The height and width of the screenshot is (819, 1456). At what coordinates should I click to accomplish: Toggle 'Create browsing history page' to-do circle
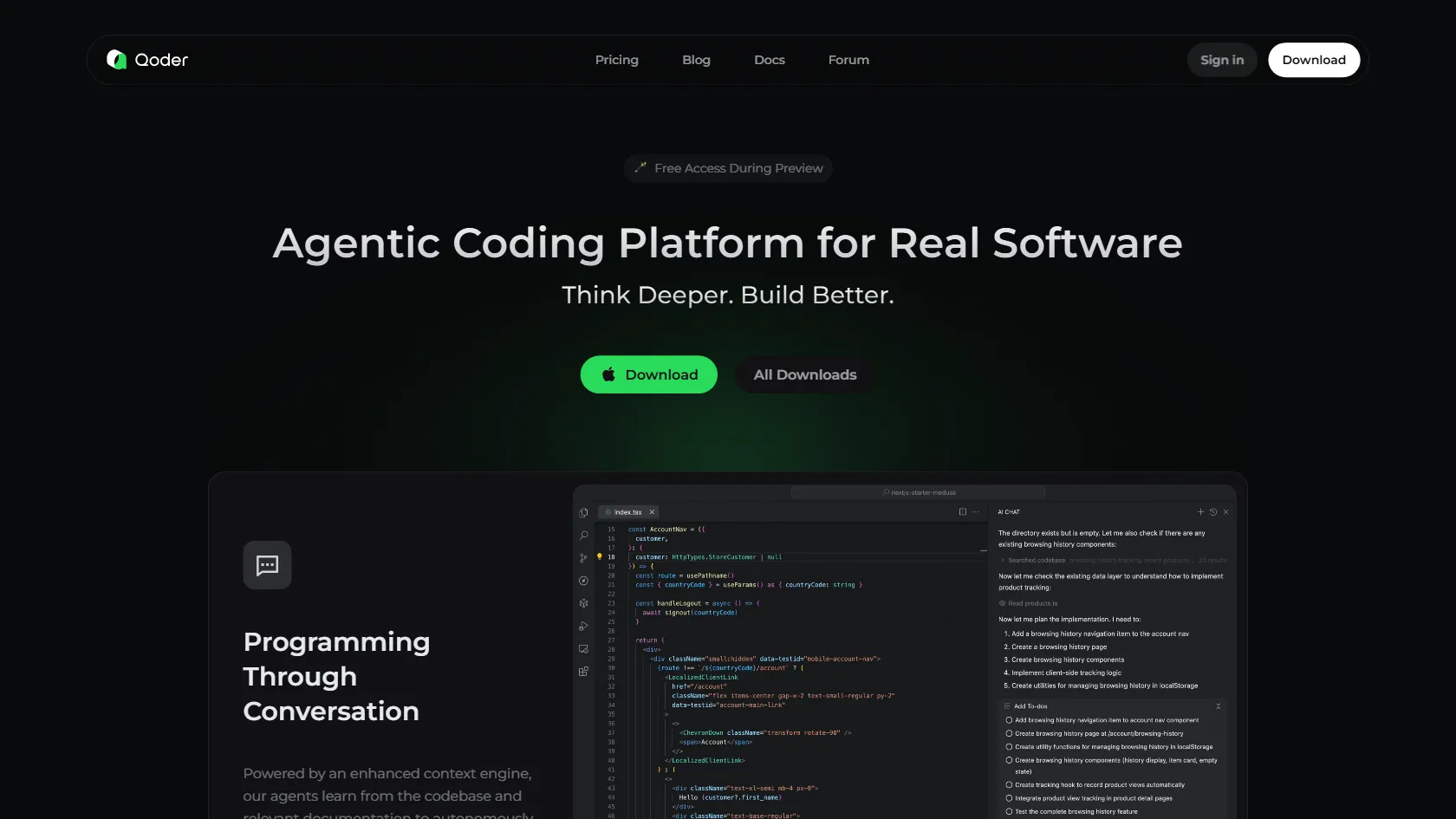tap(1009, 733)
